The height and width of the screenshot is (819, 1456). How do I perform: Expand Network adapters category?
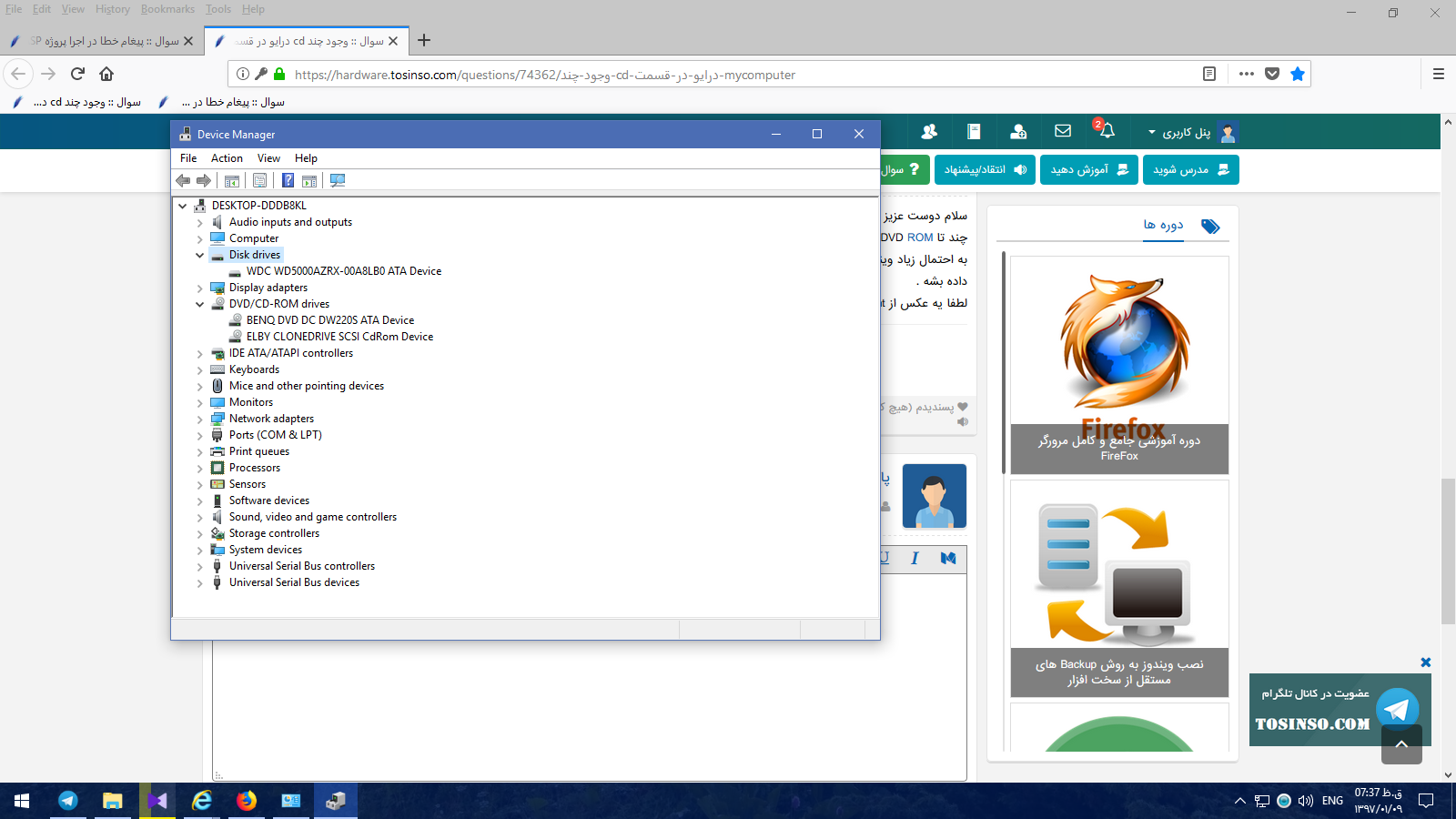(200, 419)
